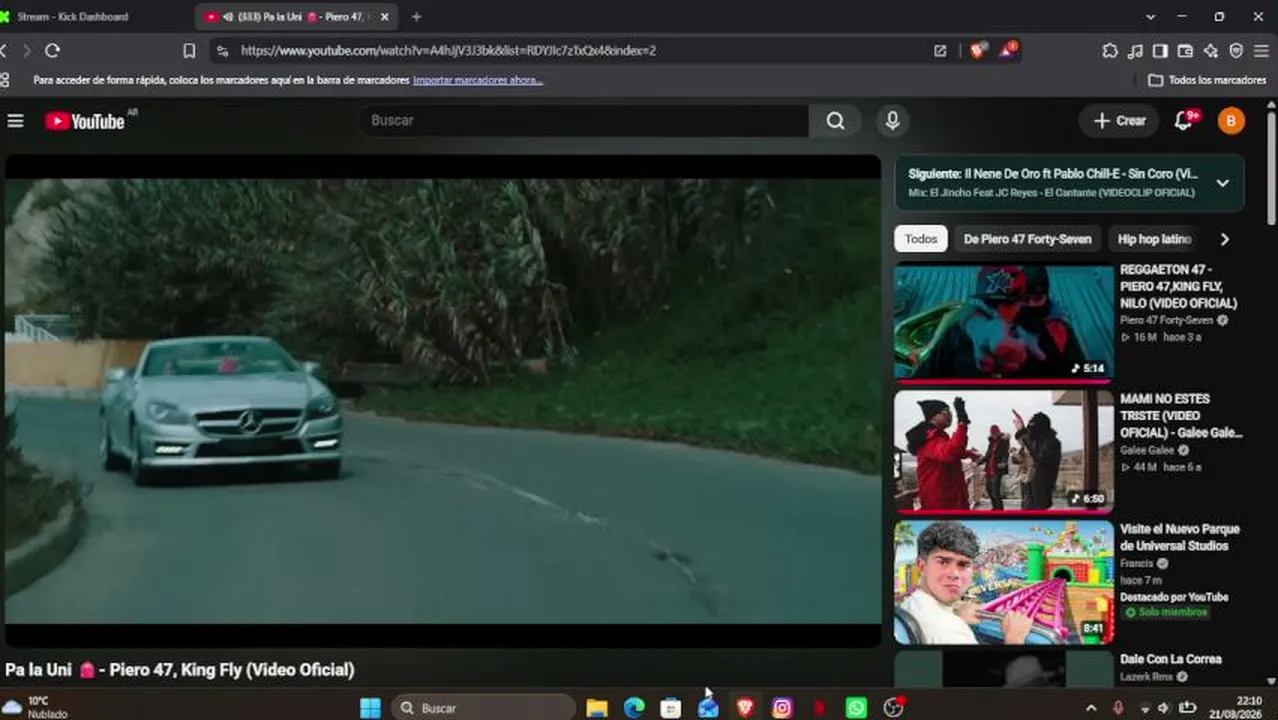Screen dimensions: 1278x720
Task: Open the Windows Start menu
Action: click(370, 708)
